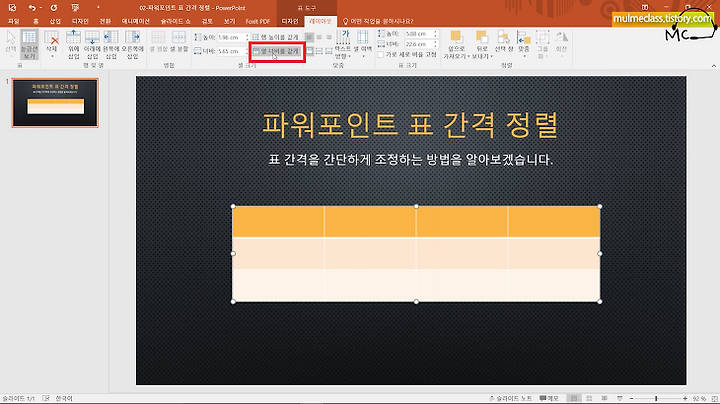Open the 회전 (Rotate) dropdown

(x=561, y=44)
